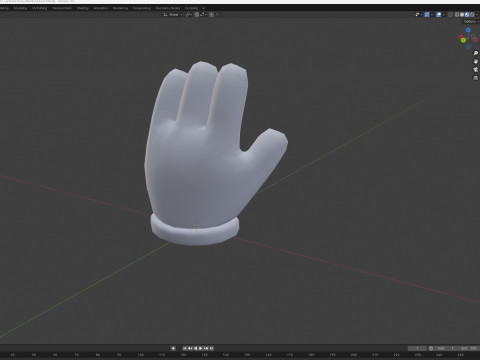Click the Start frame field

[x=445, y=348]
